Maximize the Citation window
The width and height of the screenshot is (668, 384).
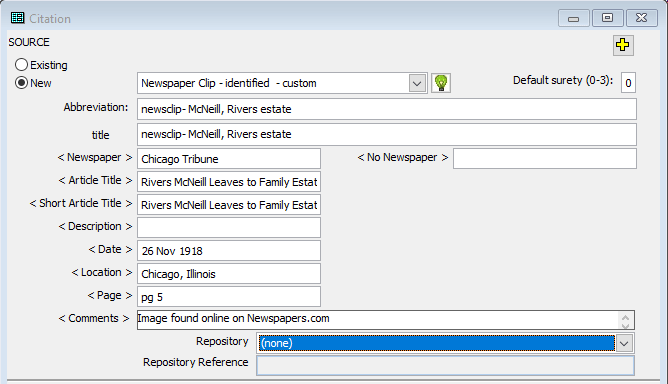[608, 18]
